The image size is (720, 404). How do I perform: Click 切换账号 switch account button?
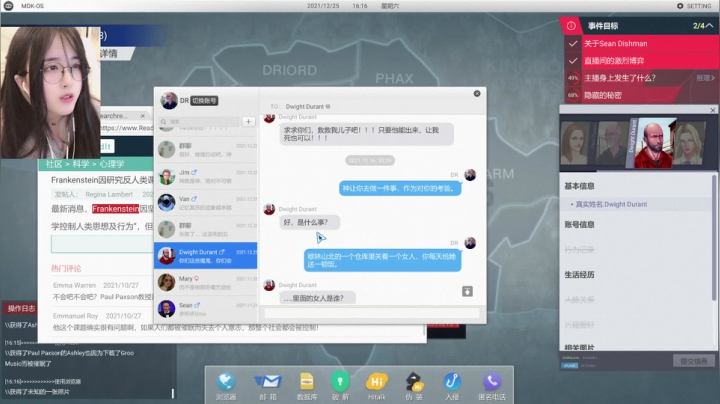point(204,101)
